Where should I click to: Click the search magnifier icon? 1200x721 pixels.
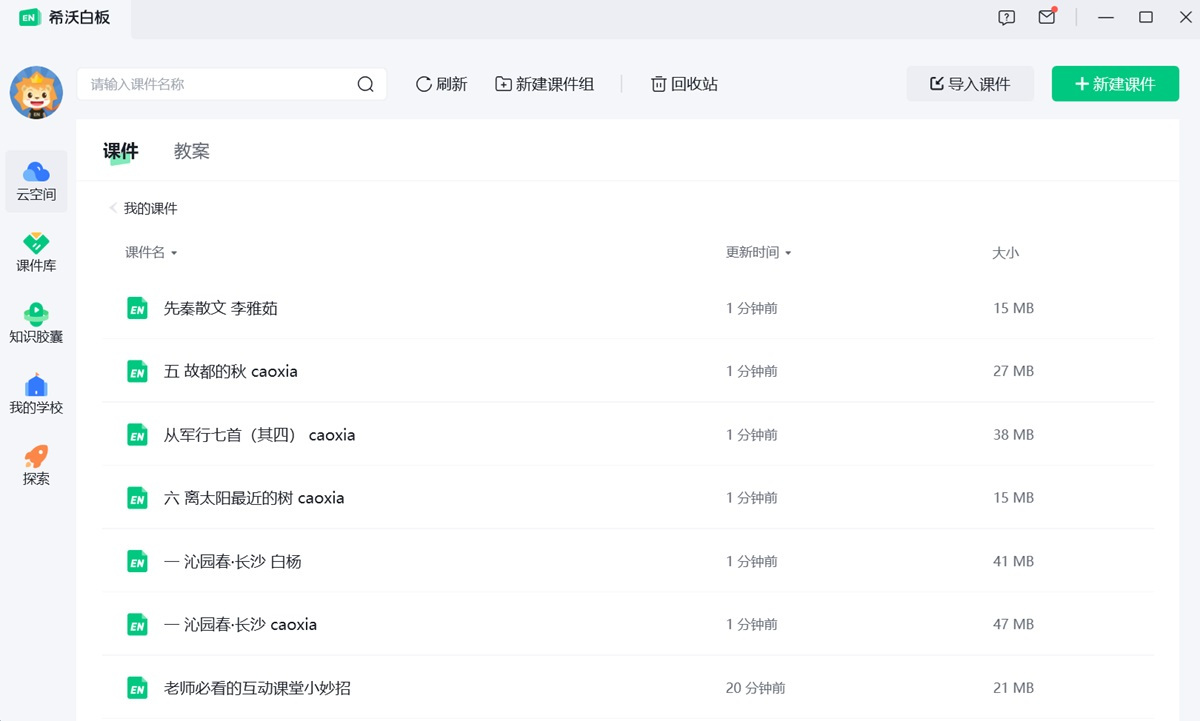click(365, 84)
